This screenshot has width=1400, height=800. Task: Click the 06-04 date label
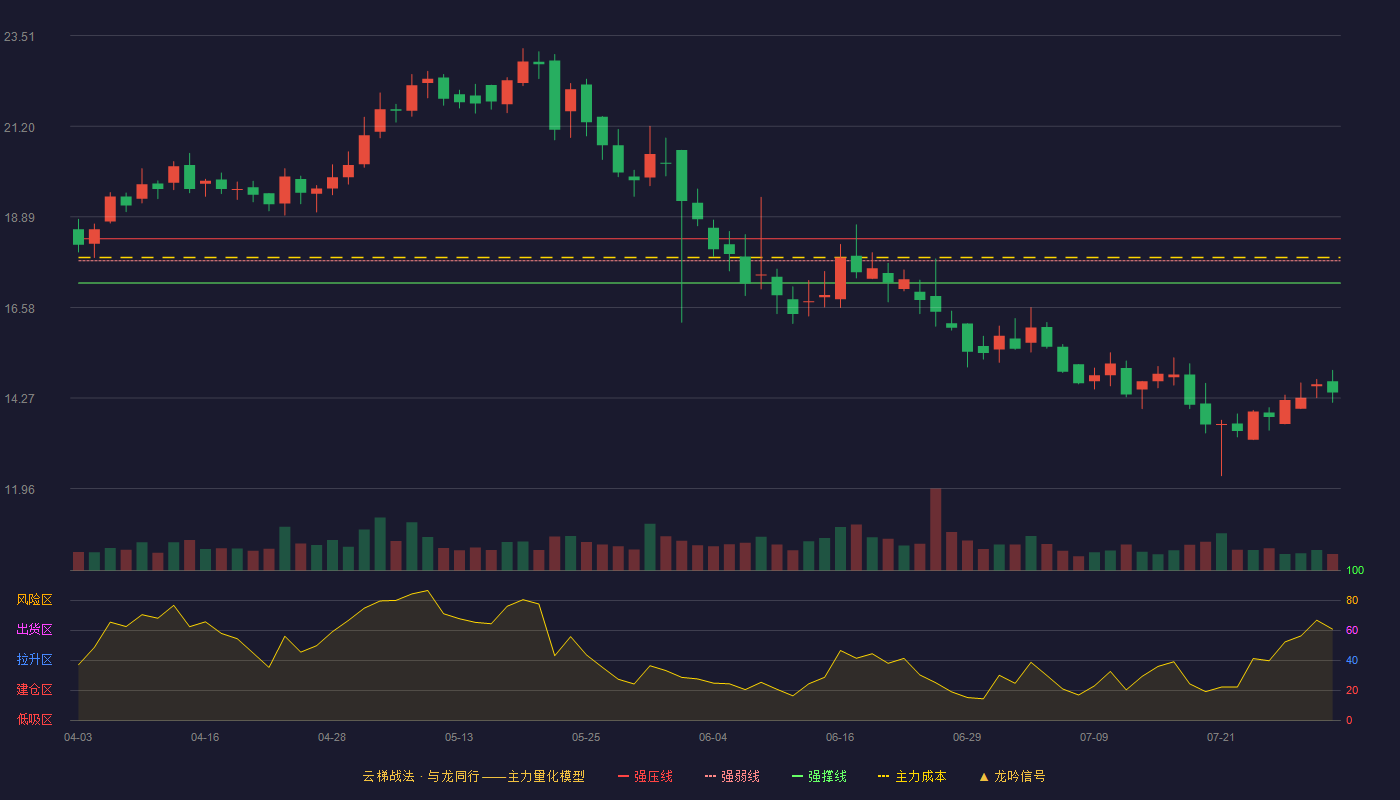[x=713, y=737]
